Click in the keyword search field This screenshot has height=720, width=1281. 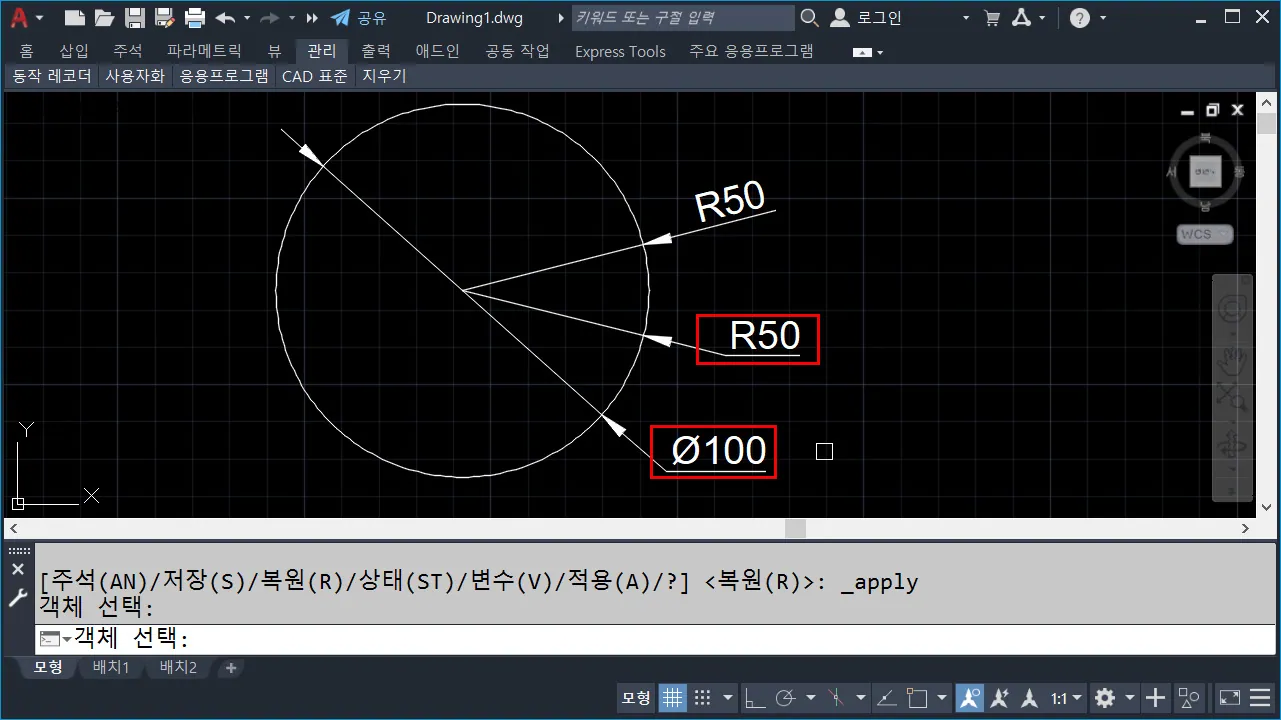pos(683,17)
